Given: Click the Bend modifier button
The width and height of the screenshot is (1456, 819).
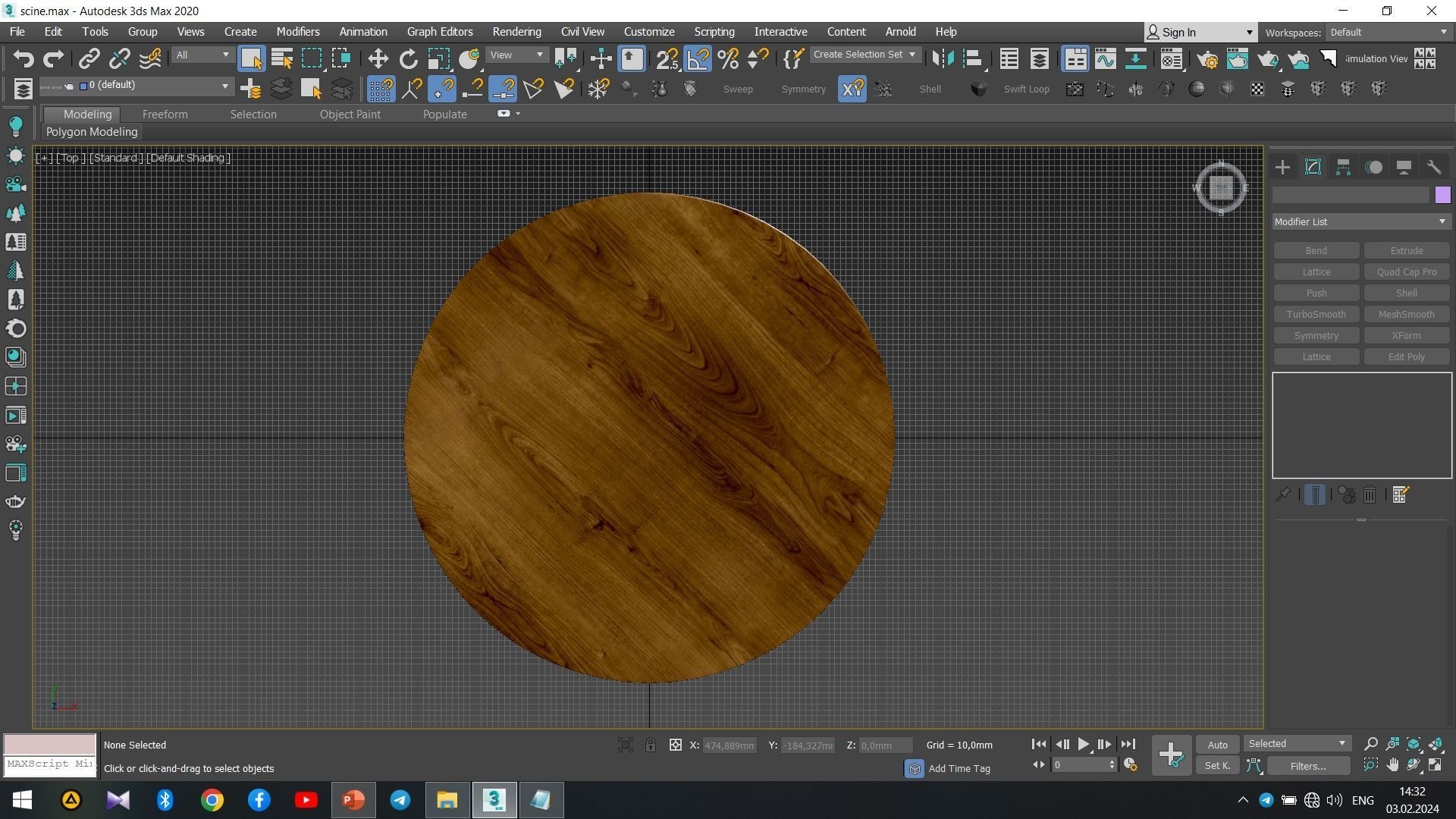Looking at the screenshot, I should click(x=1316, y=250).
